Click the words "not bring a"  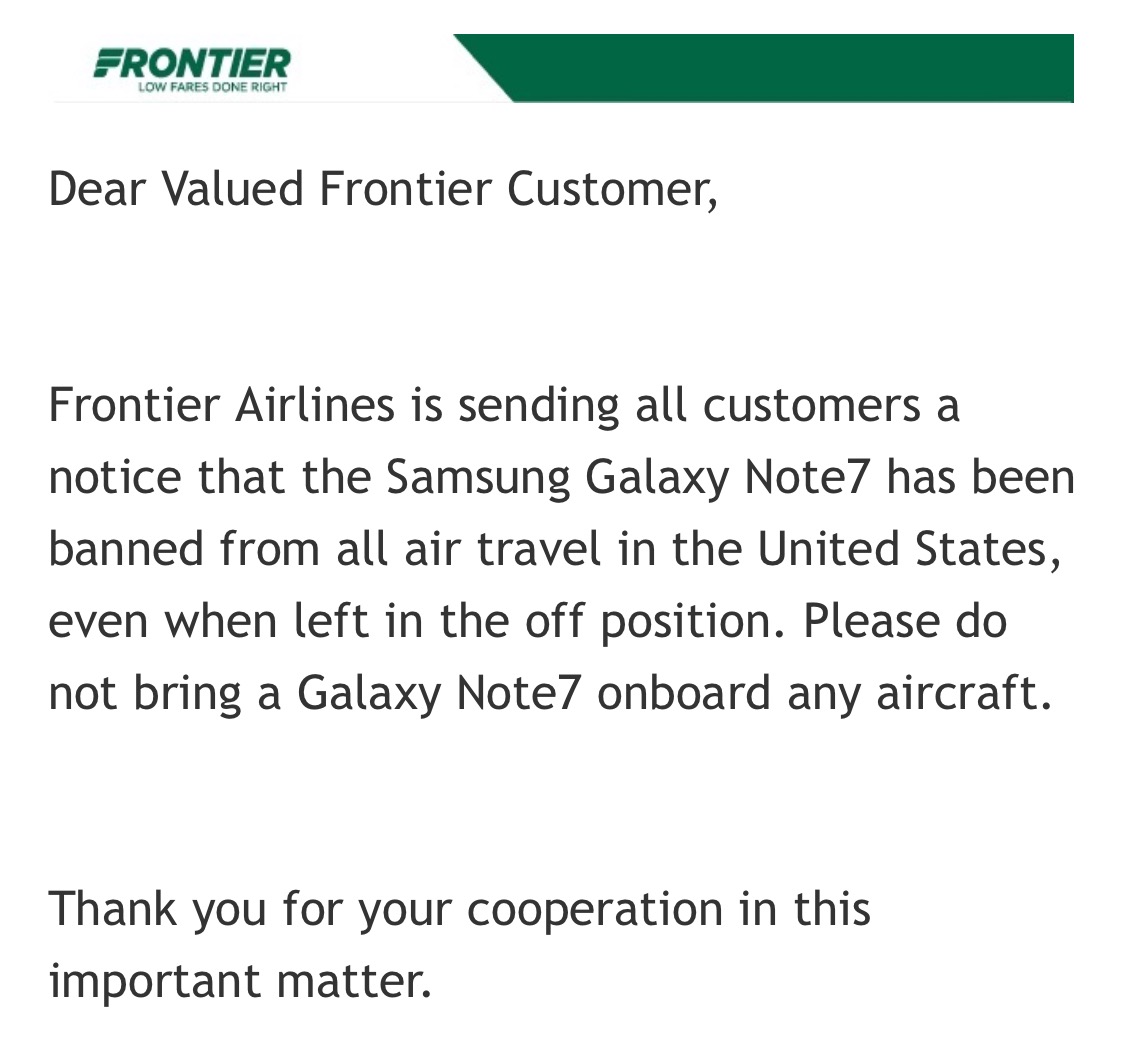tap(165, 693)
